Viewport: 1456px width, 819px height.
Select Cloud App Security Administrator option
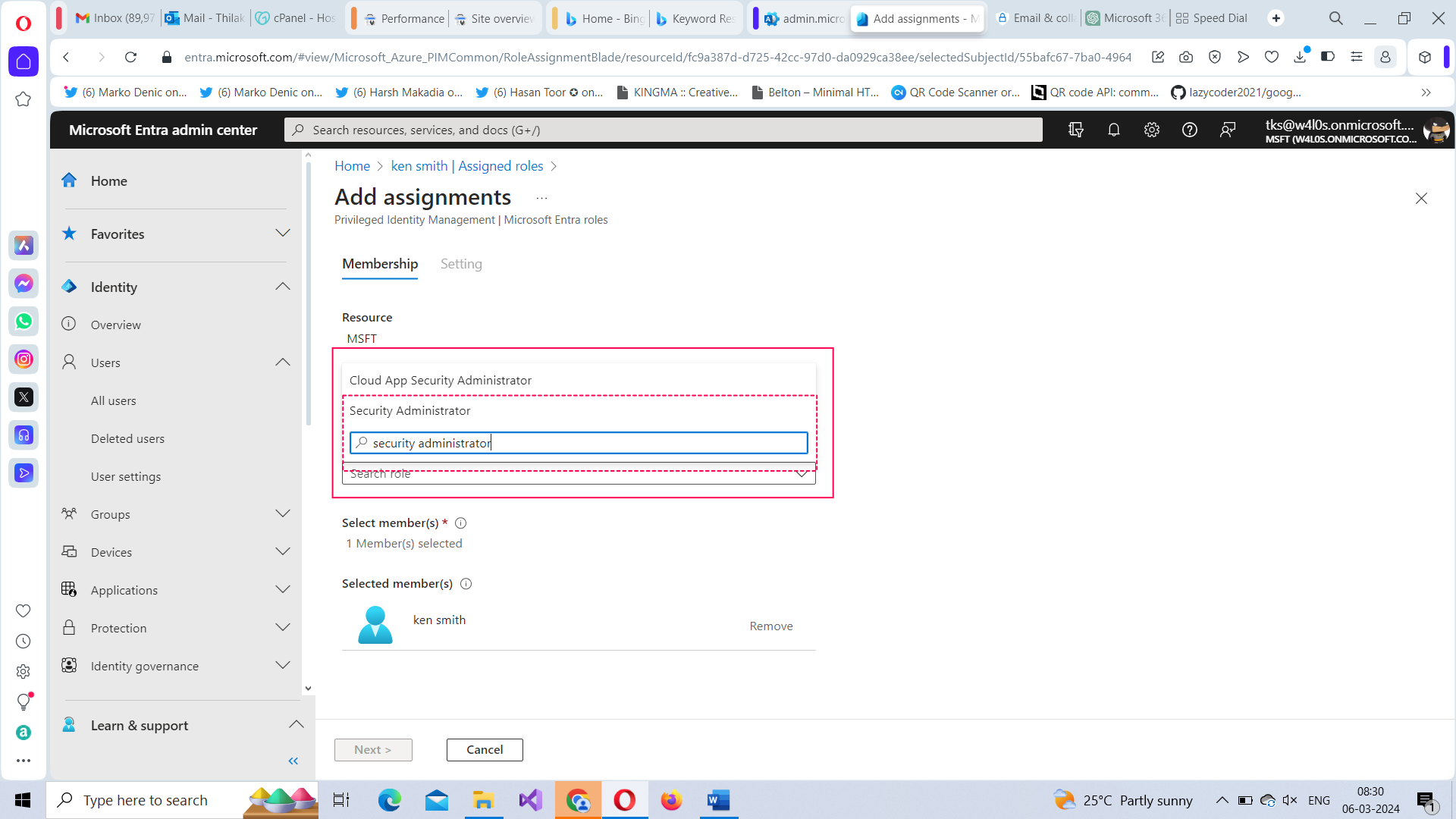[x=579, y=380]
